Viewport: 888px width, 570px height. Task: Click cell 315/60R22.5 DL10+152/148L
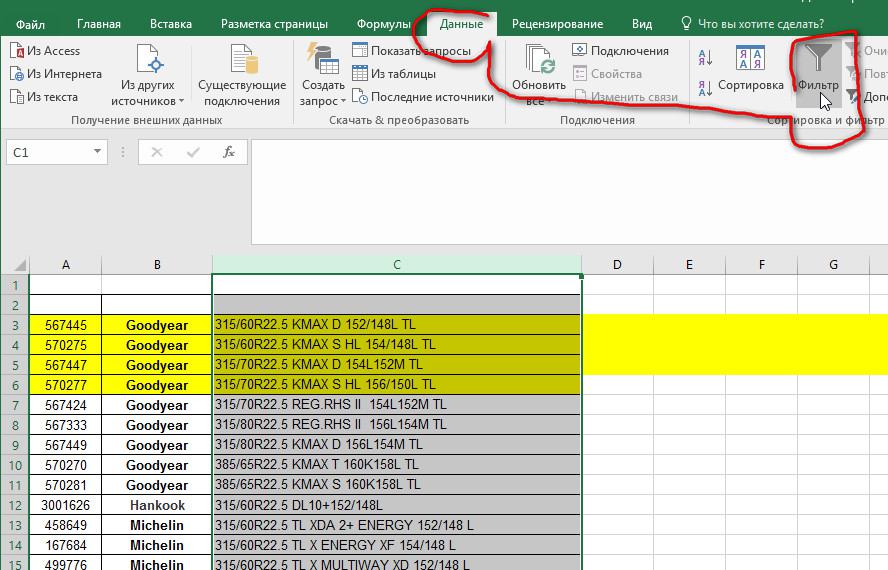[396, 505]
